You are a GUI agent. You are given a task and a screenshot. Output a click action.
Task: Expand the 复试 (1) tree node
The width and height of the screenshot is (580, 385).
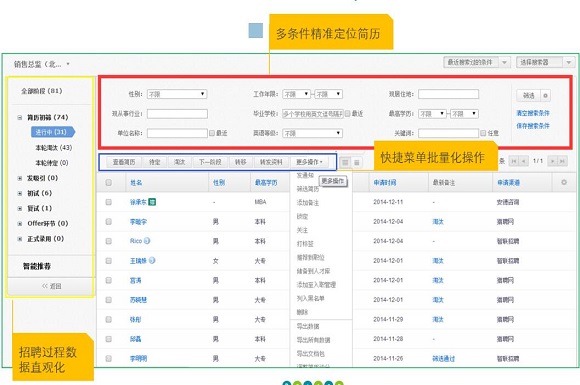click(x=20, y=209)
